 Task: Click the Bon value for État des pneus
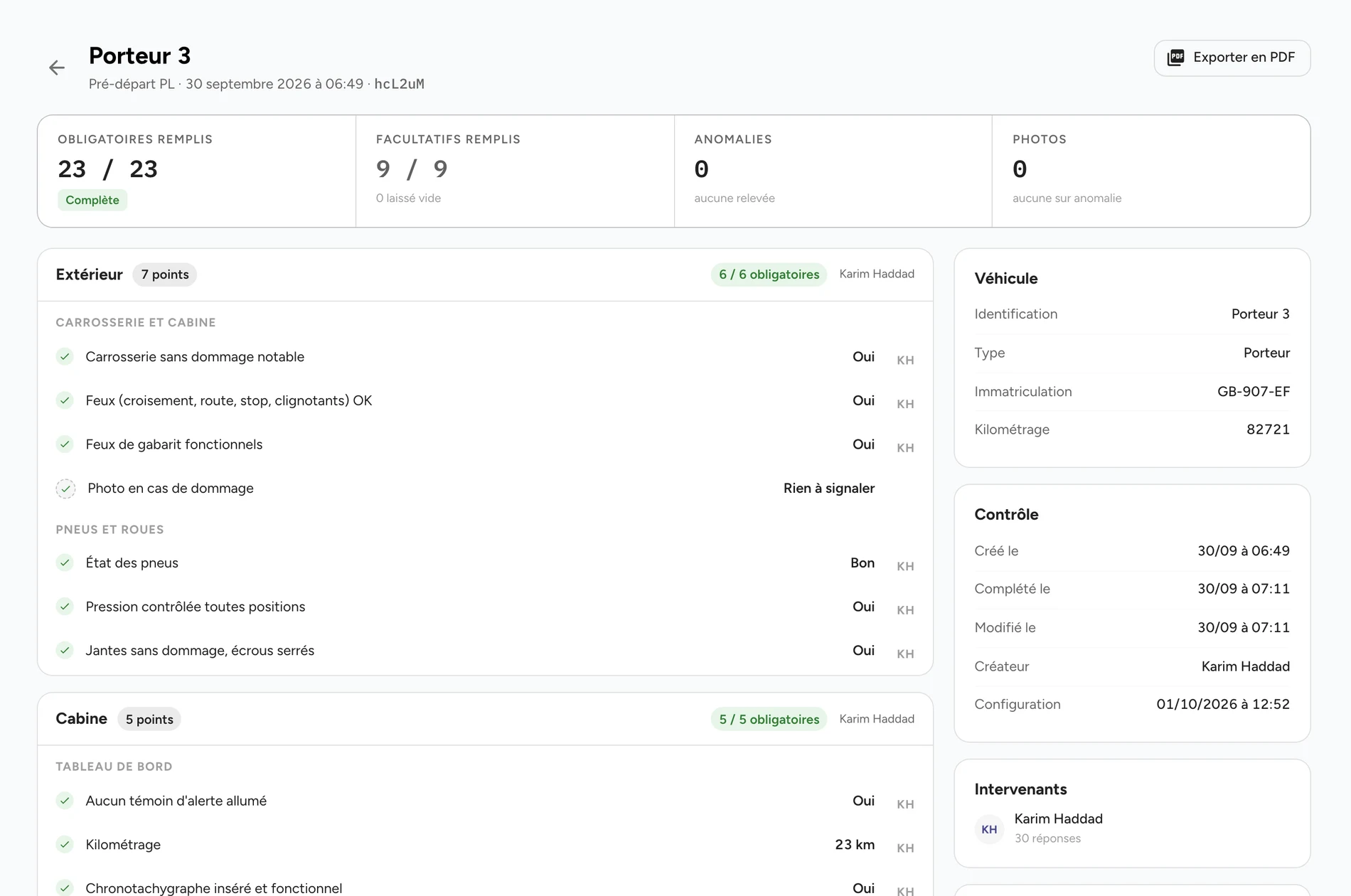tap(863, 562)
